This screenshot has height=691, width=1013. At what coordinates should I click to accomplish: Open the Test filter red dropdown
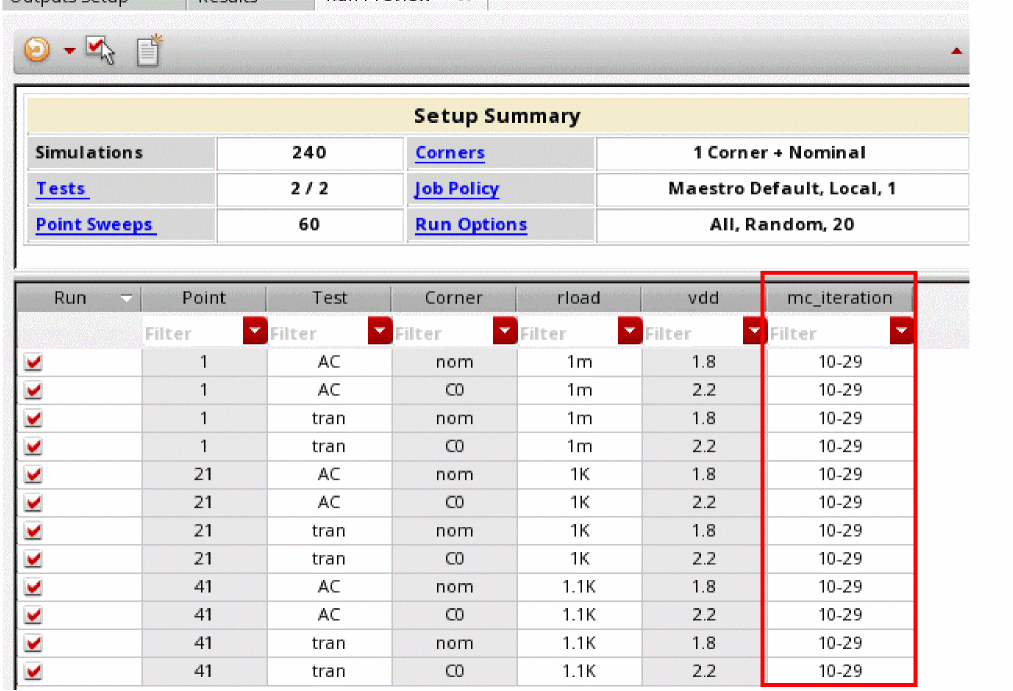(380, 331)
